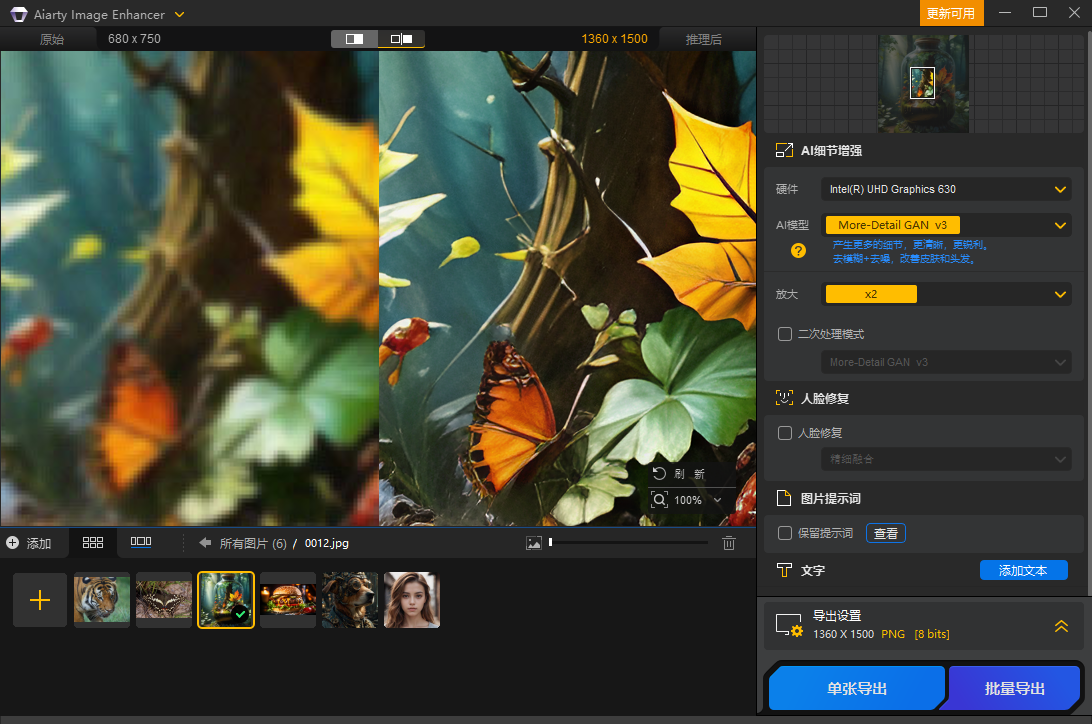Select the dog with goggles thumbnail
Viewport: 1092px width, 724px height.
point(350,599)
